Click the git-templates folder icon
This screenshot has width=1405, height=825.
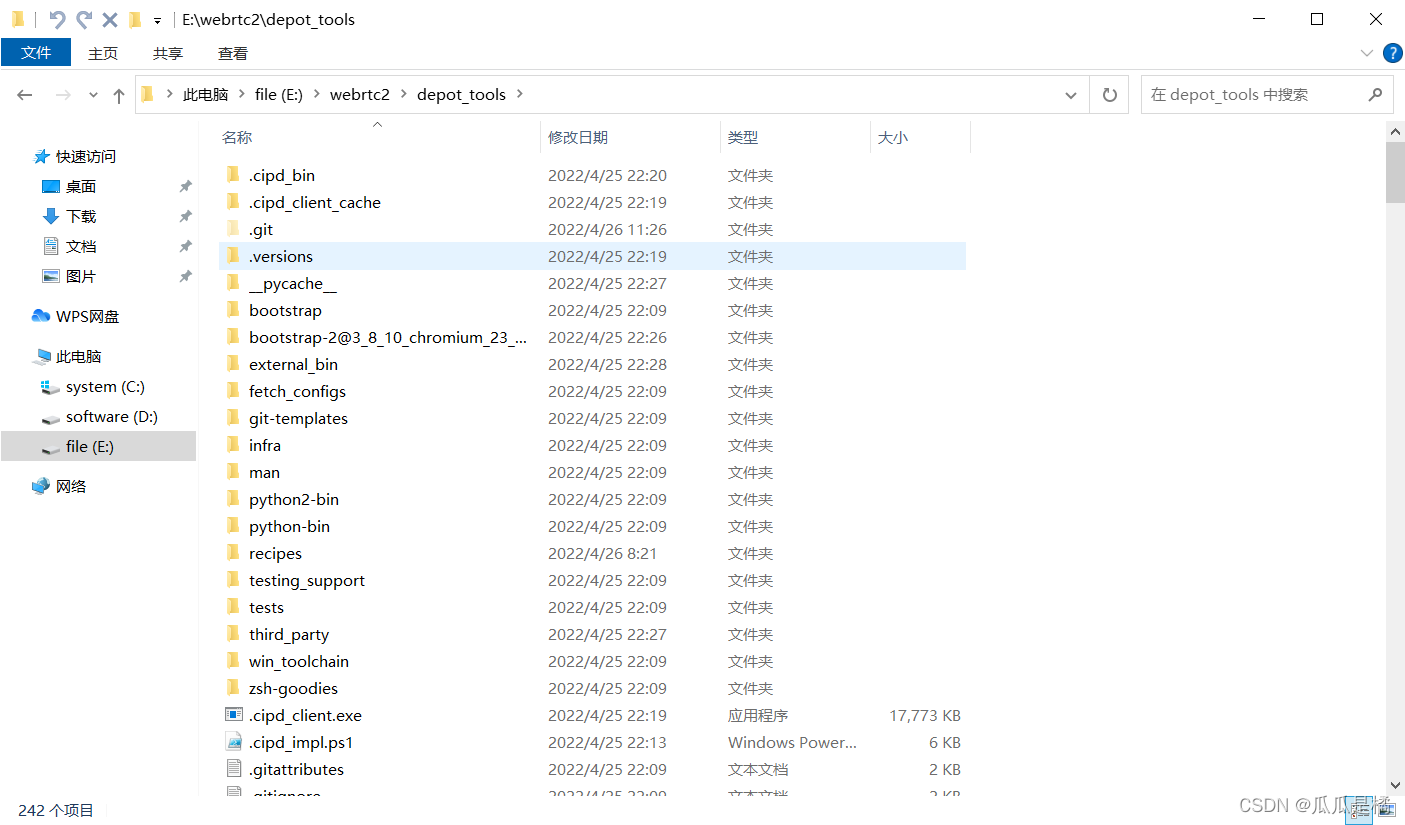233,417
